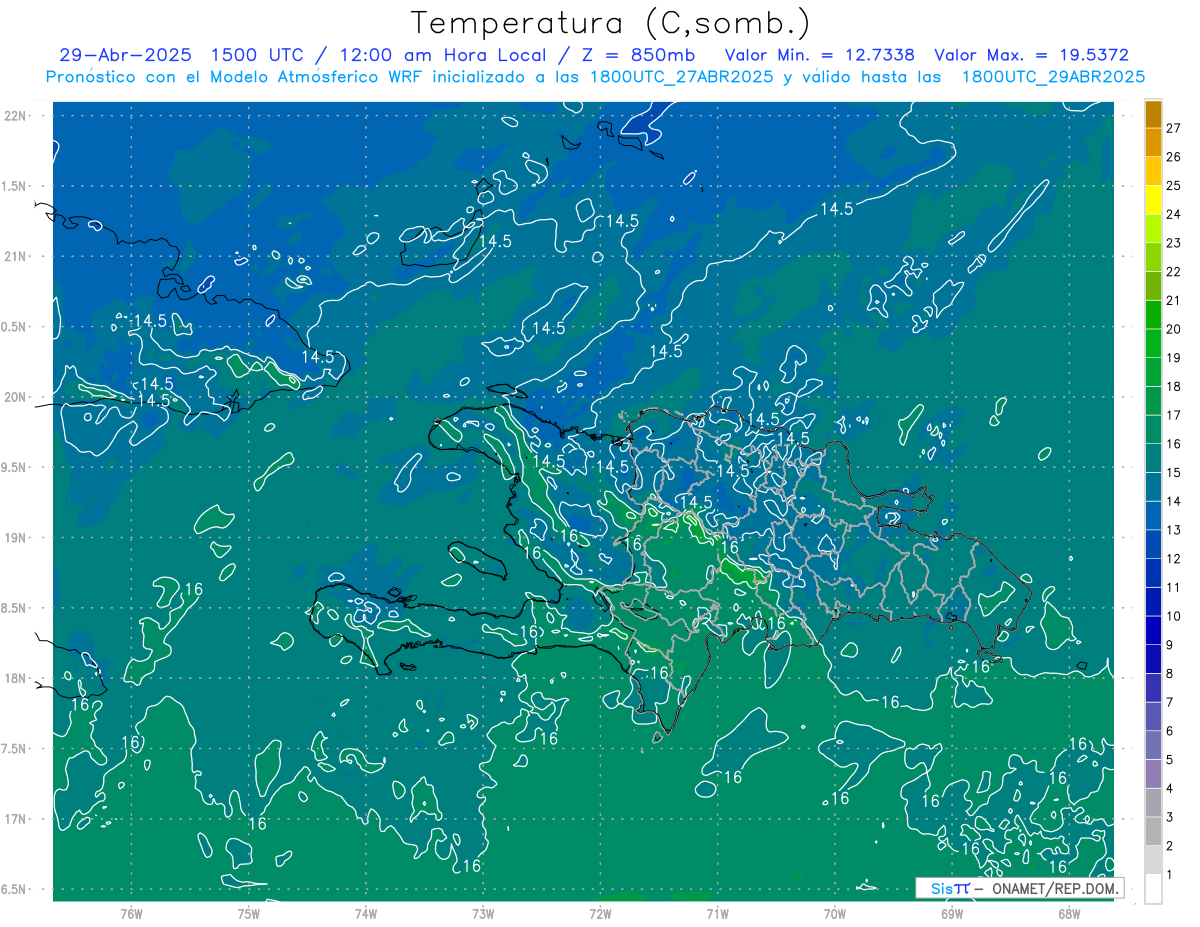Click the colorbar label '1'
1200x927 pixels.
click(x=1170, y=875)
